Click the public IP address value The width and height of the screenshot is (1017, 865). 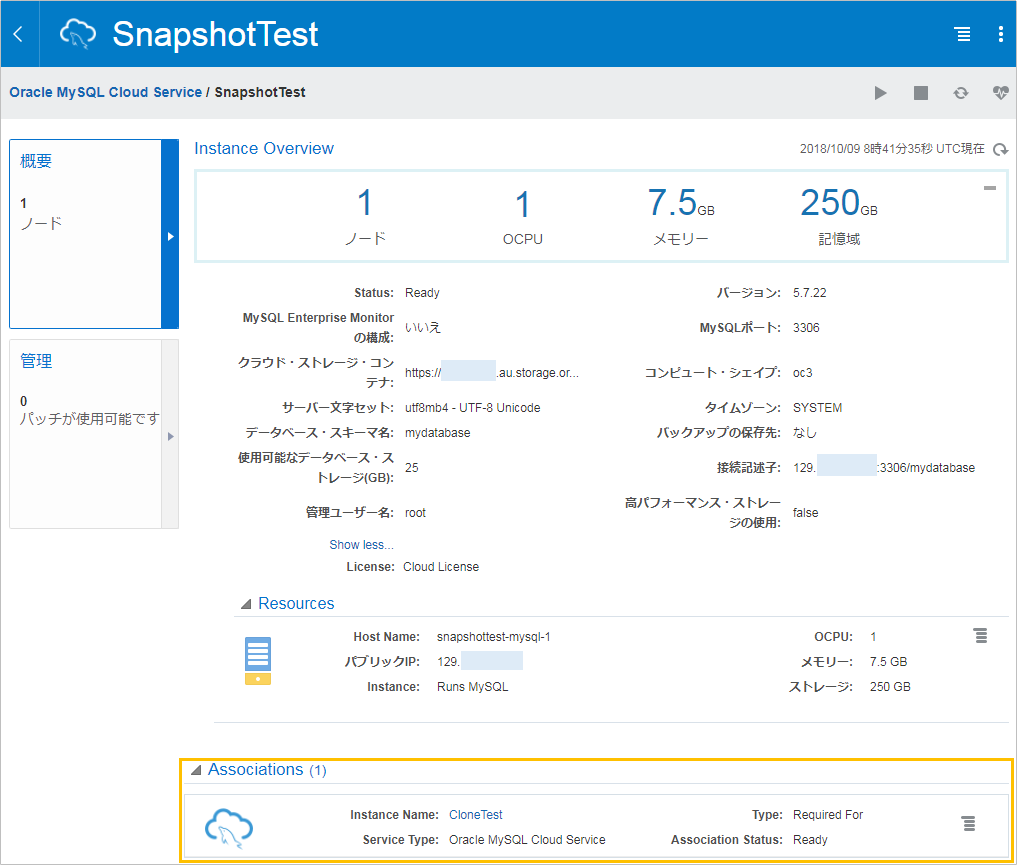point(479,661)
